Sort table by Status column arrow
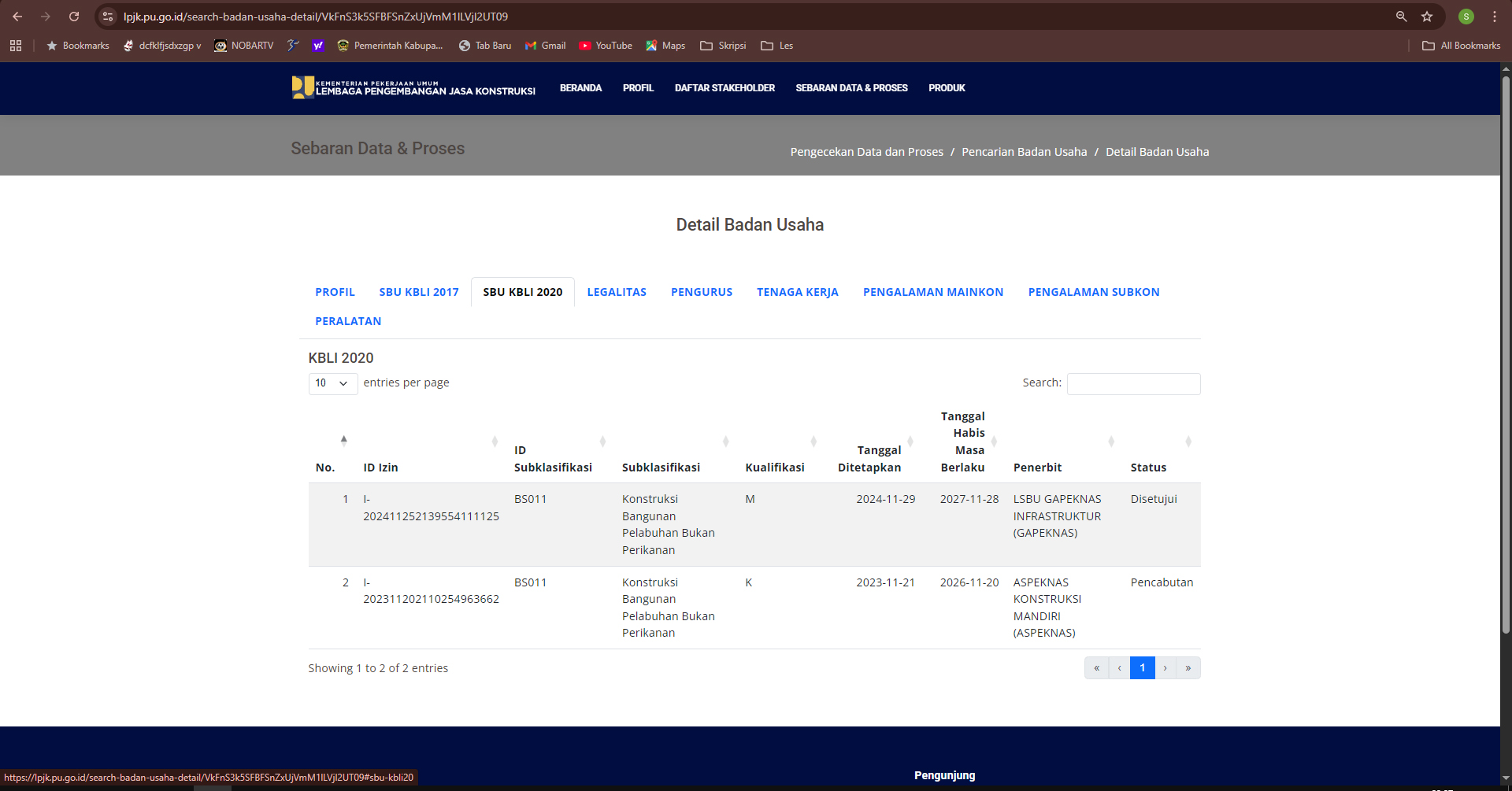The width and height of the screenshot is (1512, 791). tap(1188, 442)
